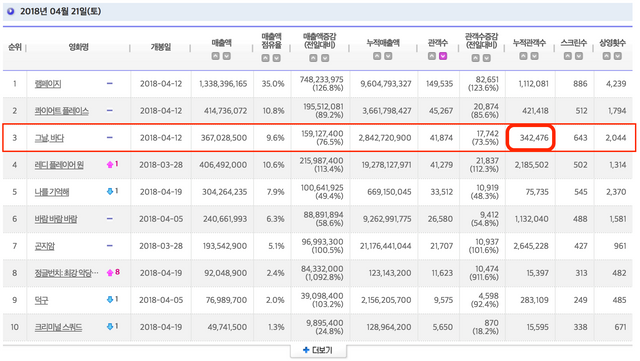Select showings count 2,370
Image resolution: width=640 pixels, height=361 pixels.
[x=616, y=192]
